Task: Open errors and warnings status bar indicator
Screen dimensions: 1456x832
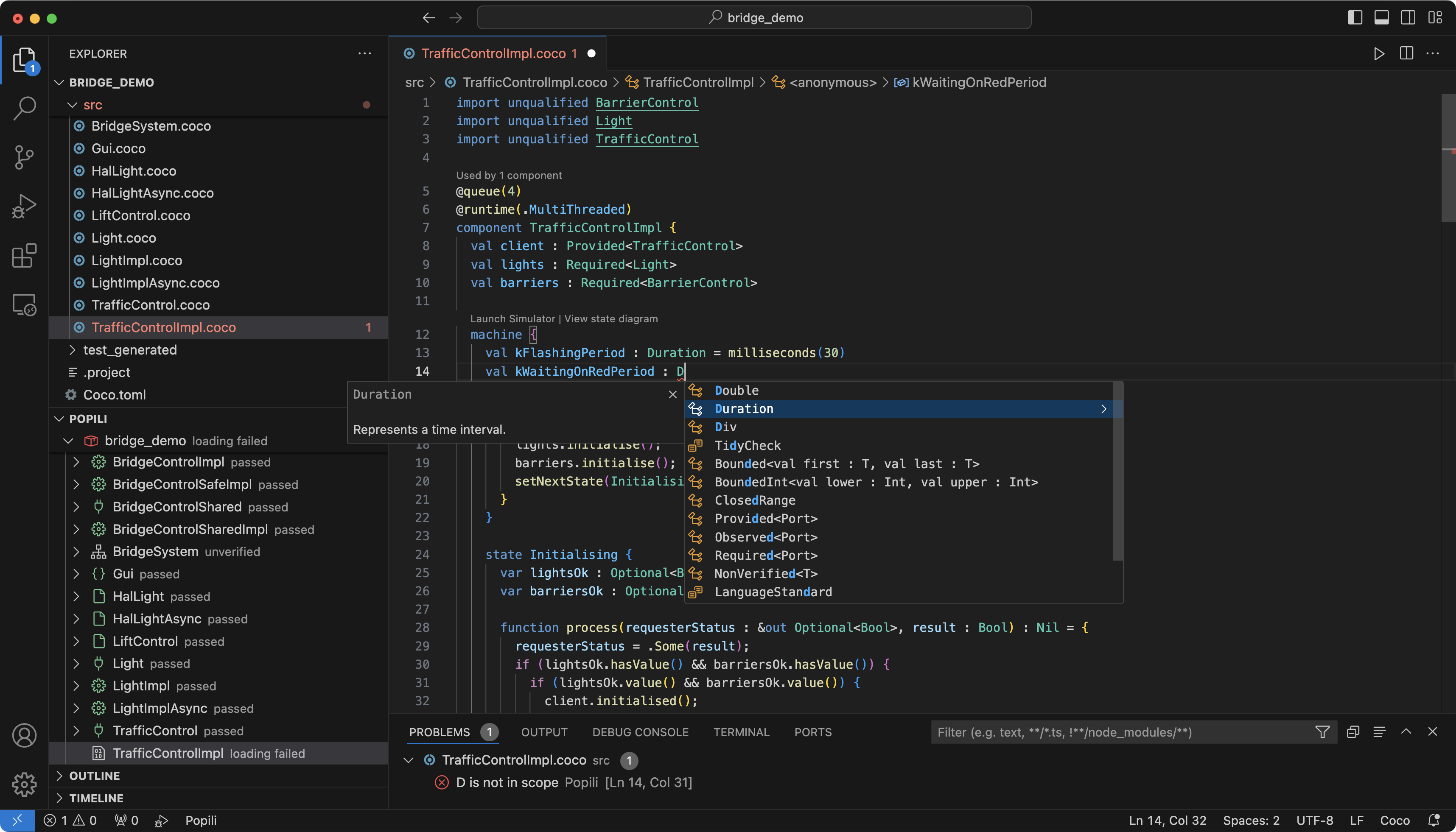Action: tap(70, 821)
